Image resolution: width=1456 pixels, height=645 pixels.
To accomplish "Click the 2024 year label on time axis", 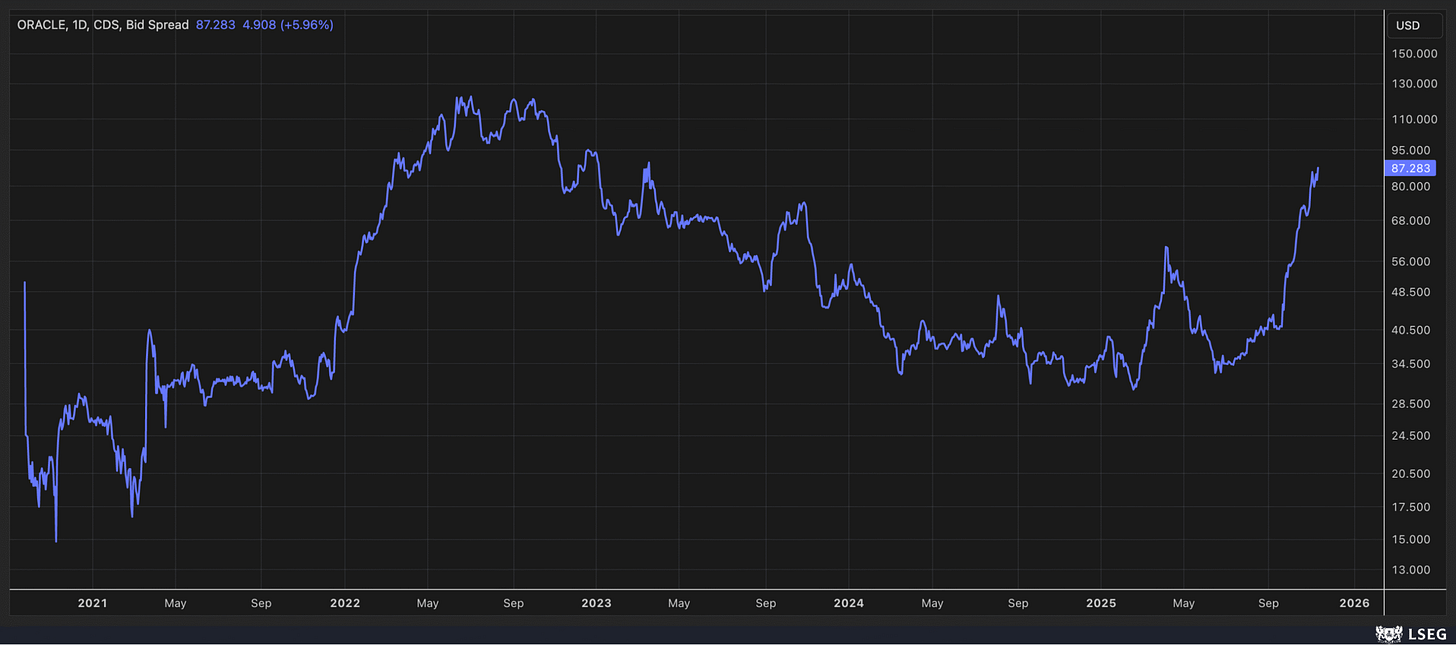I will tap(848, 603).
